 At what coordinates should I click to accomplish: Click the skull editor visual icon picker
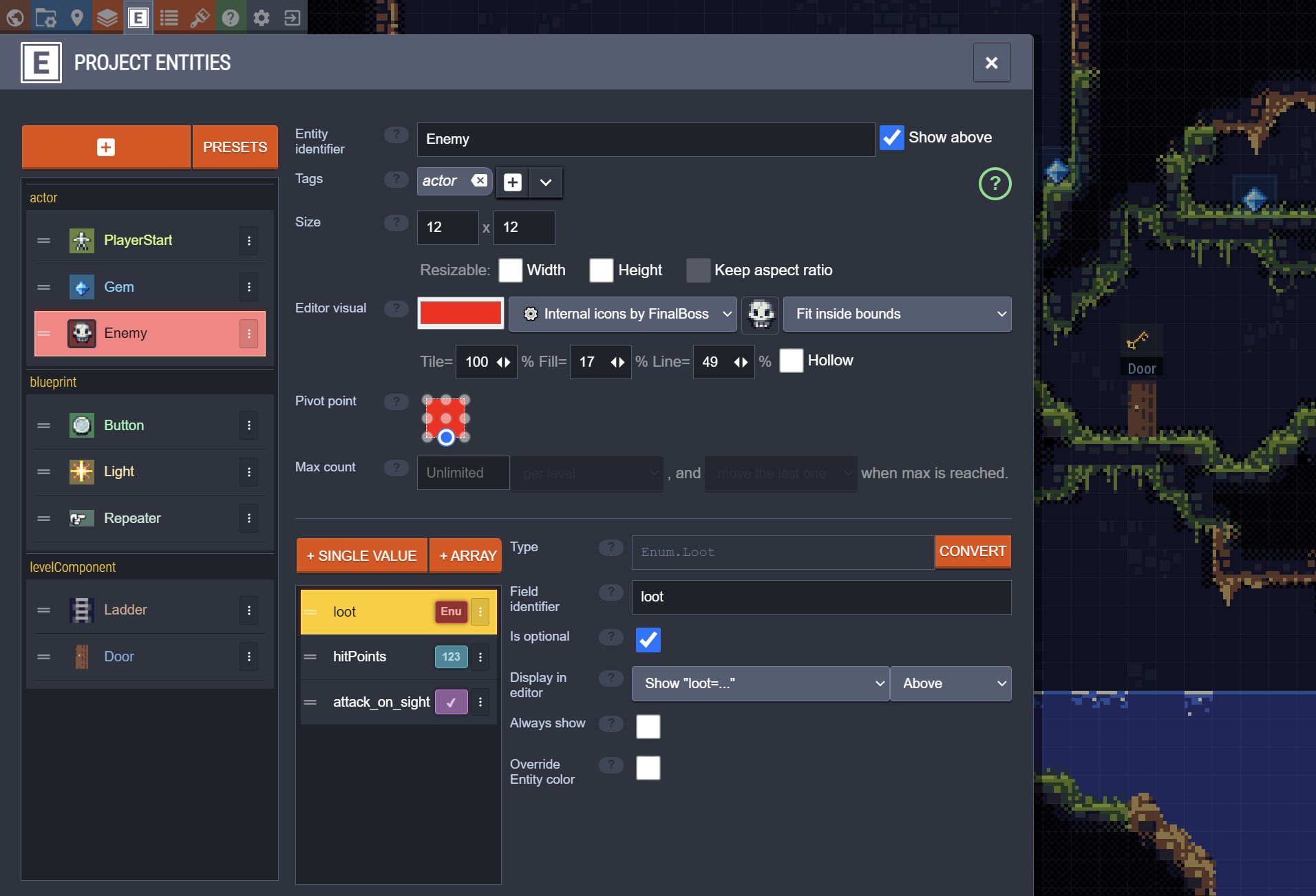(761, 314)
